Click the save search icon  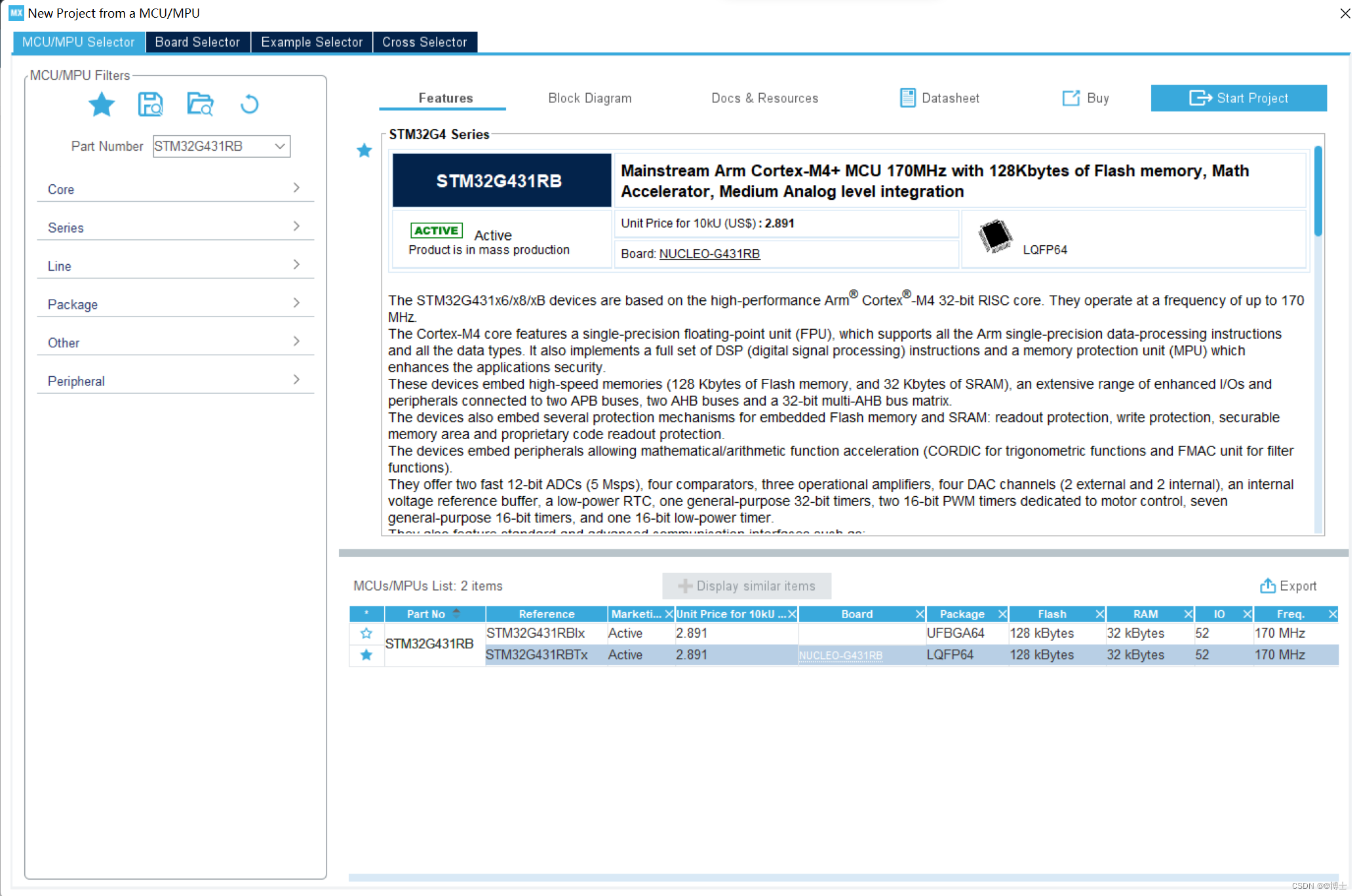point(150,104)
